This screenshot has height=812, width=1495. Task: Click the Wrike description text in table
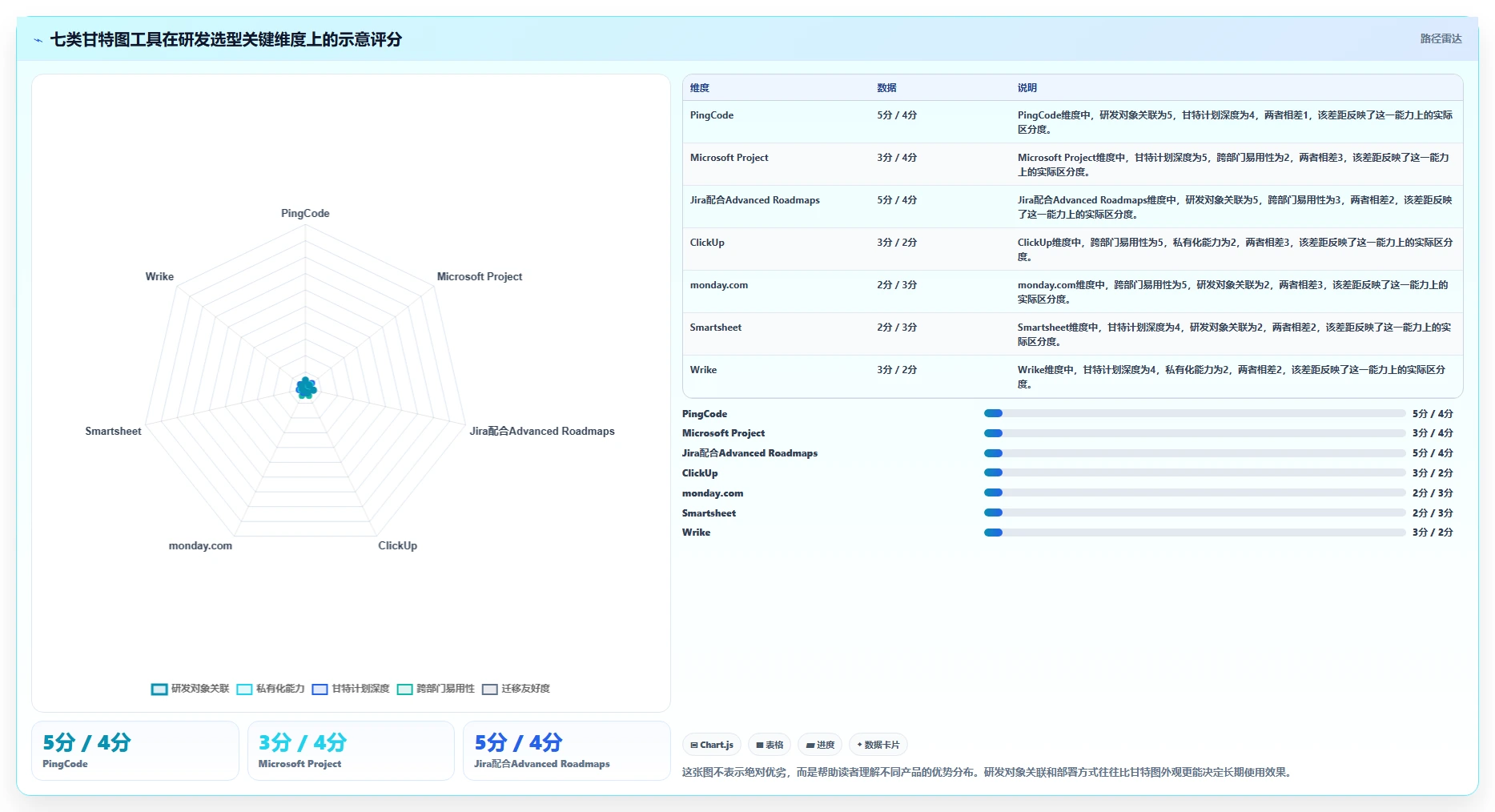(1232, 377)
